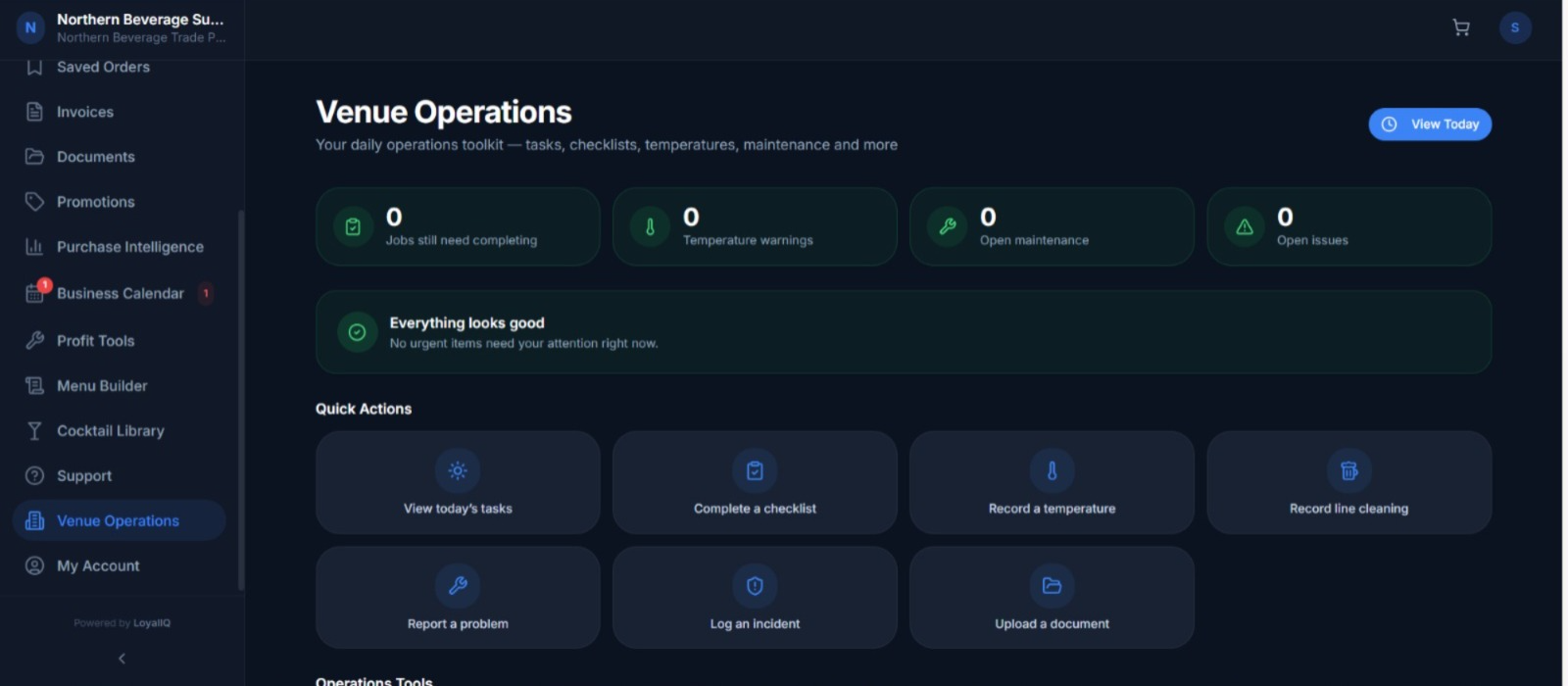Click the sun icon for today's tasks
The image size is (1568, 686).
tap(458, 470)
